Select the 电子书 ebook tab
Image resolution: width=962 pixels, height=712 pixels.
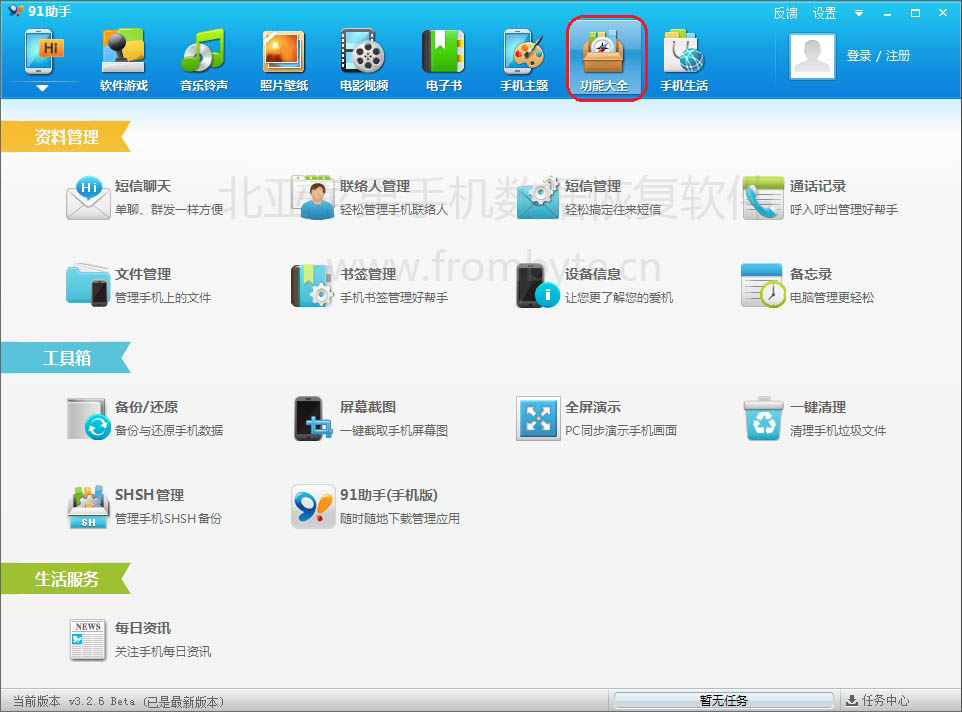[x=444, y=60]
